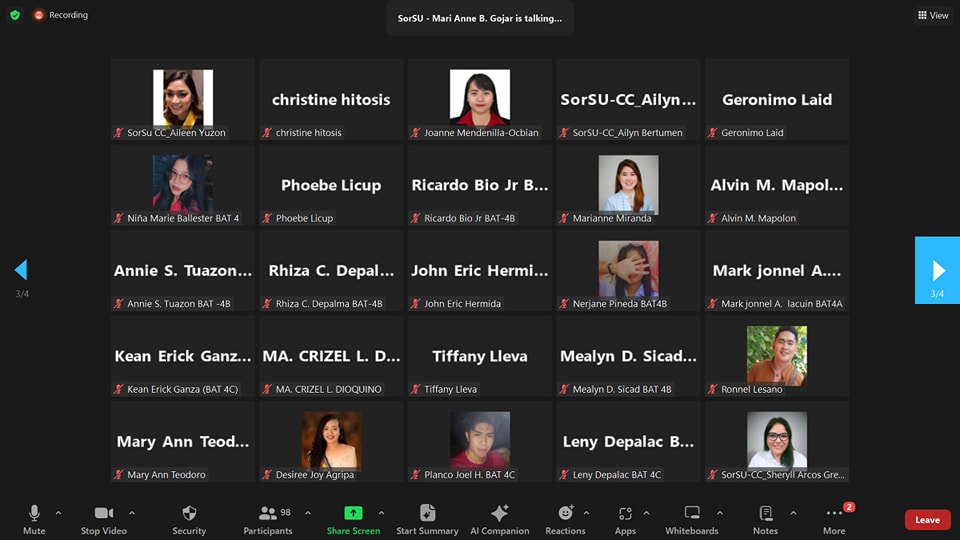Click the red Leave button
This screenshot has width=960, height=540.
pos(927,520)
